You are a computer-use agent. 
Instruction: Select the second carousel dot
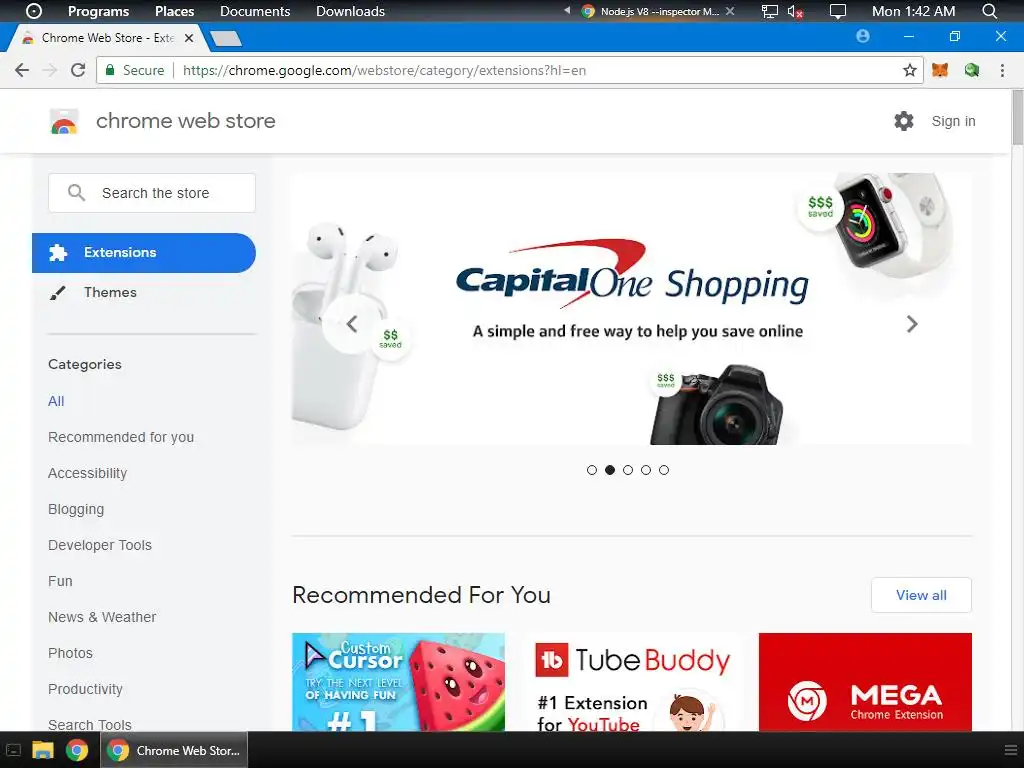click(x=610, y=470)
